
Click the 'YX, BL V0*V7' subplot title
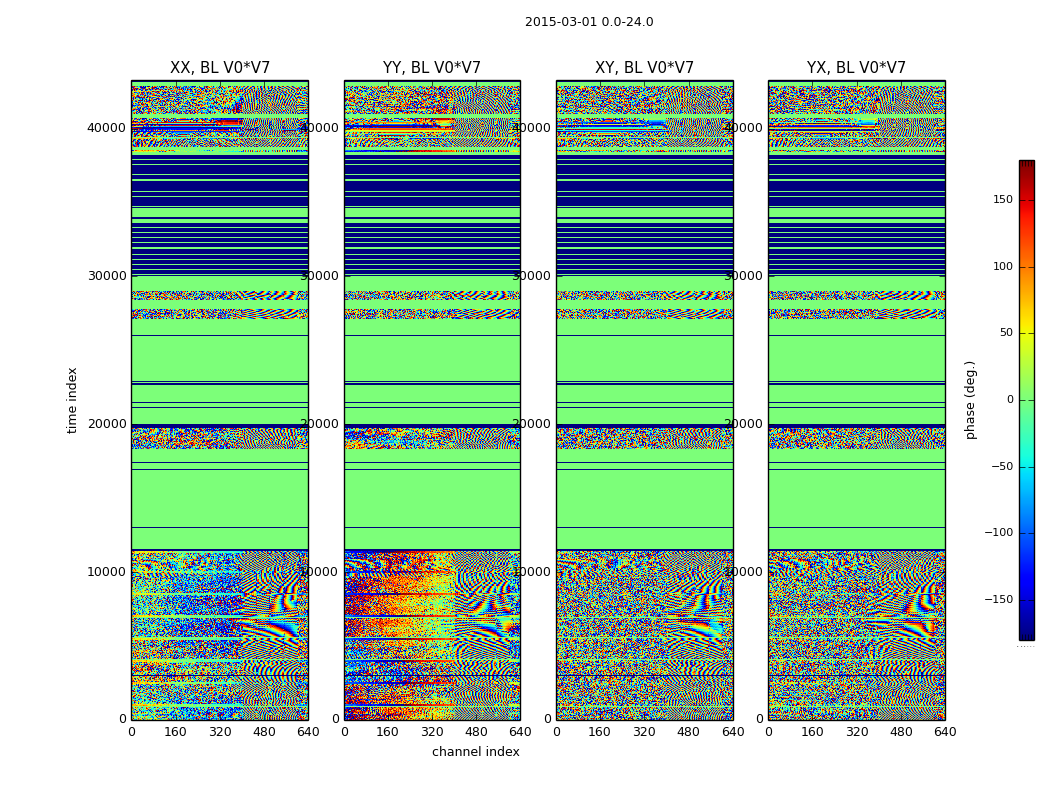pos(856,68)
